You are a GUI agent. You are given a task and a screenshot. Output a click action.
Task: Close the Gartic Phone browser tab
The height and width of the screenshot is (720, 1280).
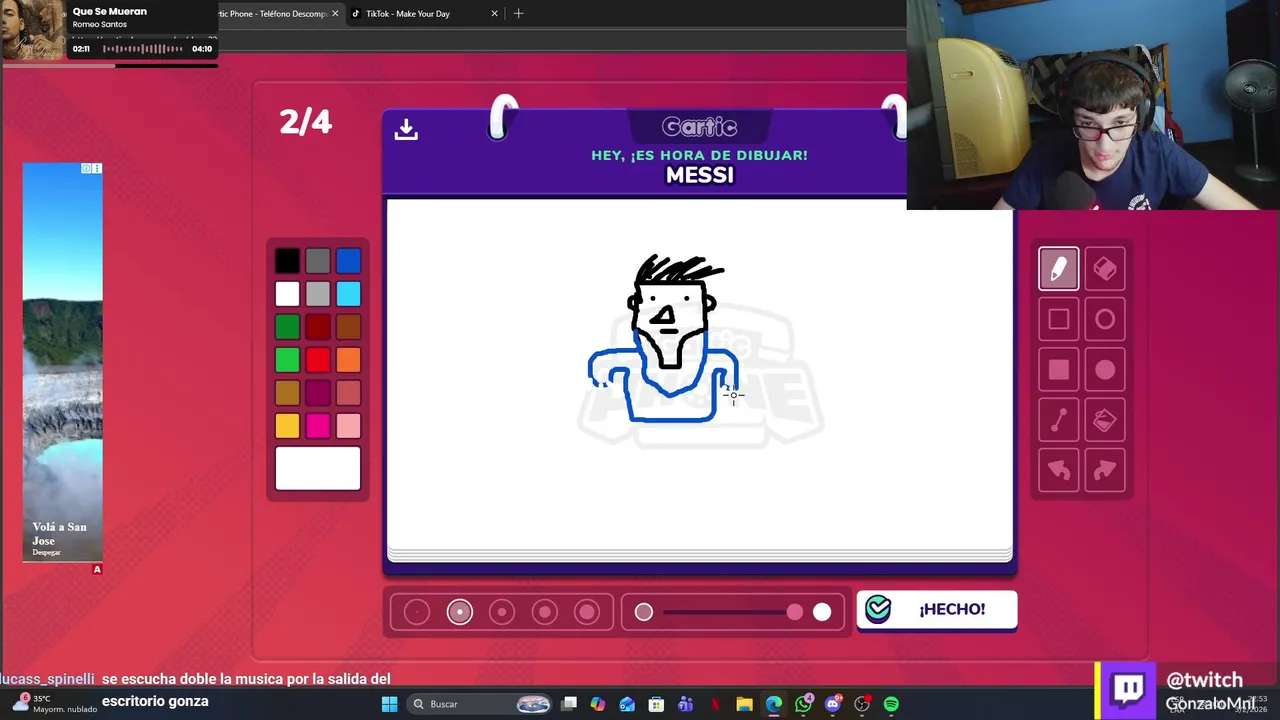[335, 14]
